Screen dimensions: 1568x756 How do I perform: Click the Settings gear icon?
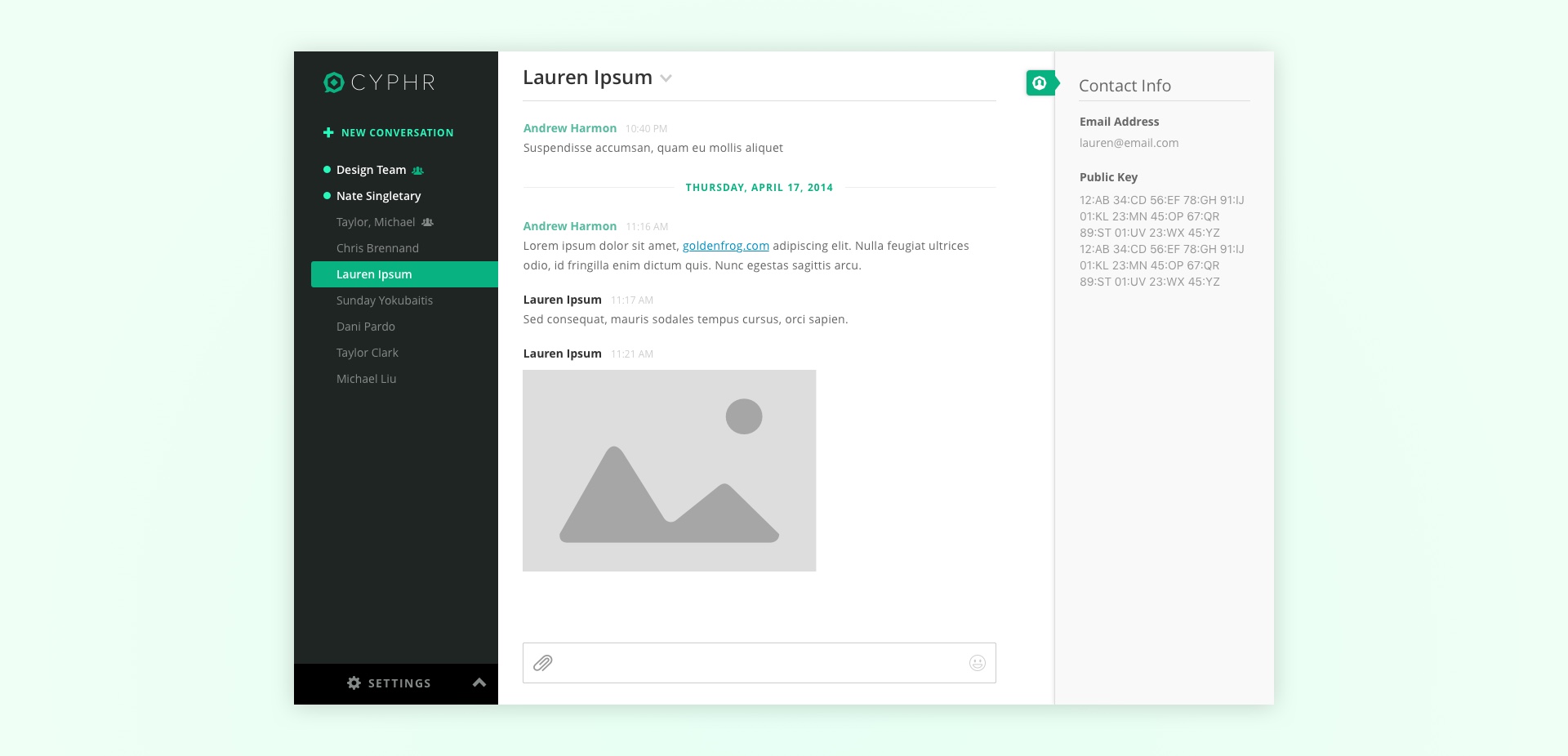[354, 683]
